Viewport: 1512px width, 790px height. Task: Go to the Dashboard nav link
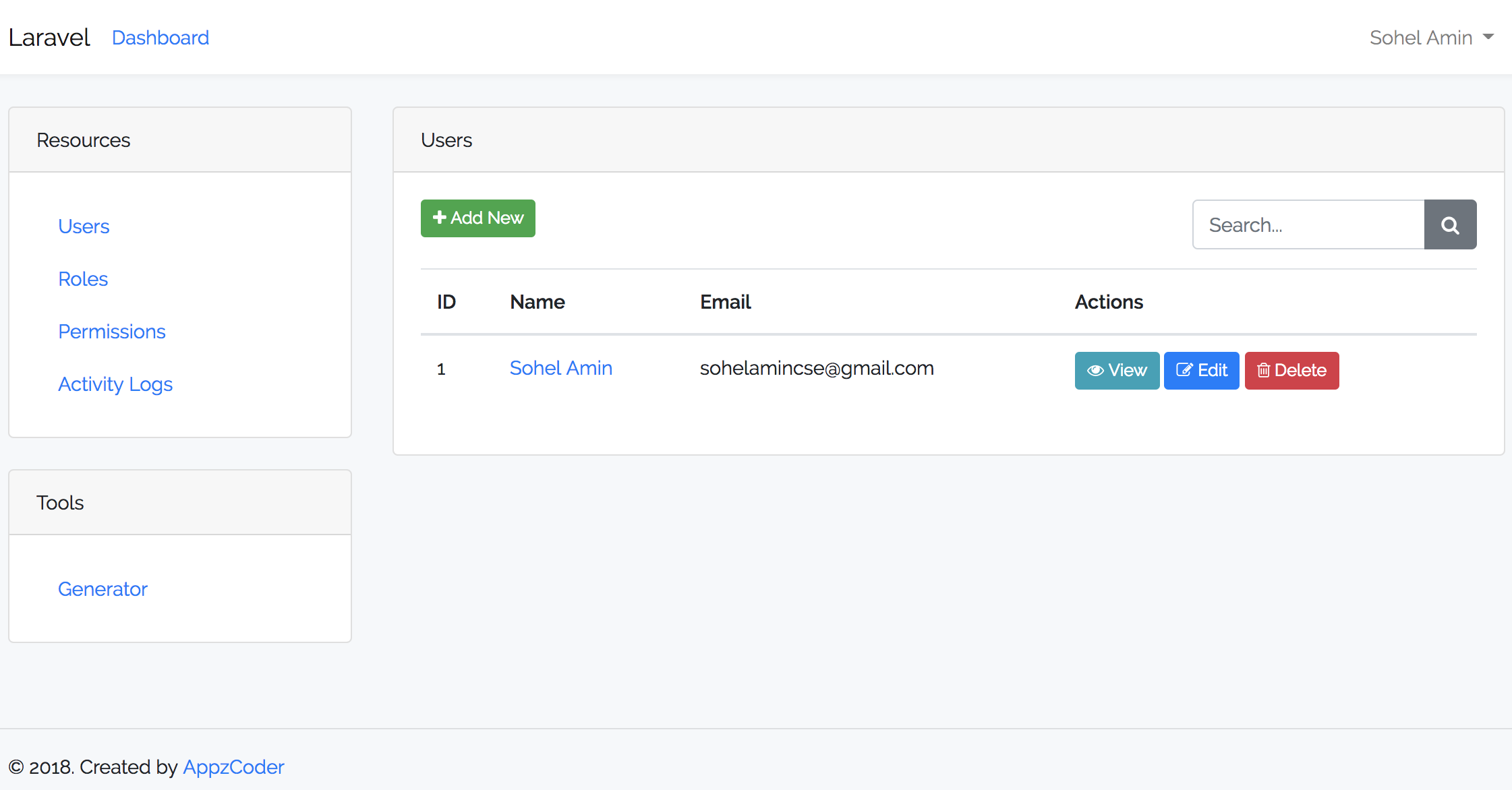(x=161, y=38)
